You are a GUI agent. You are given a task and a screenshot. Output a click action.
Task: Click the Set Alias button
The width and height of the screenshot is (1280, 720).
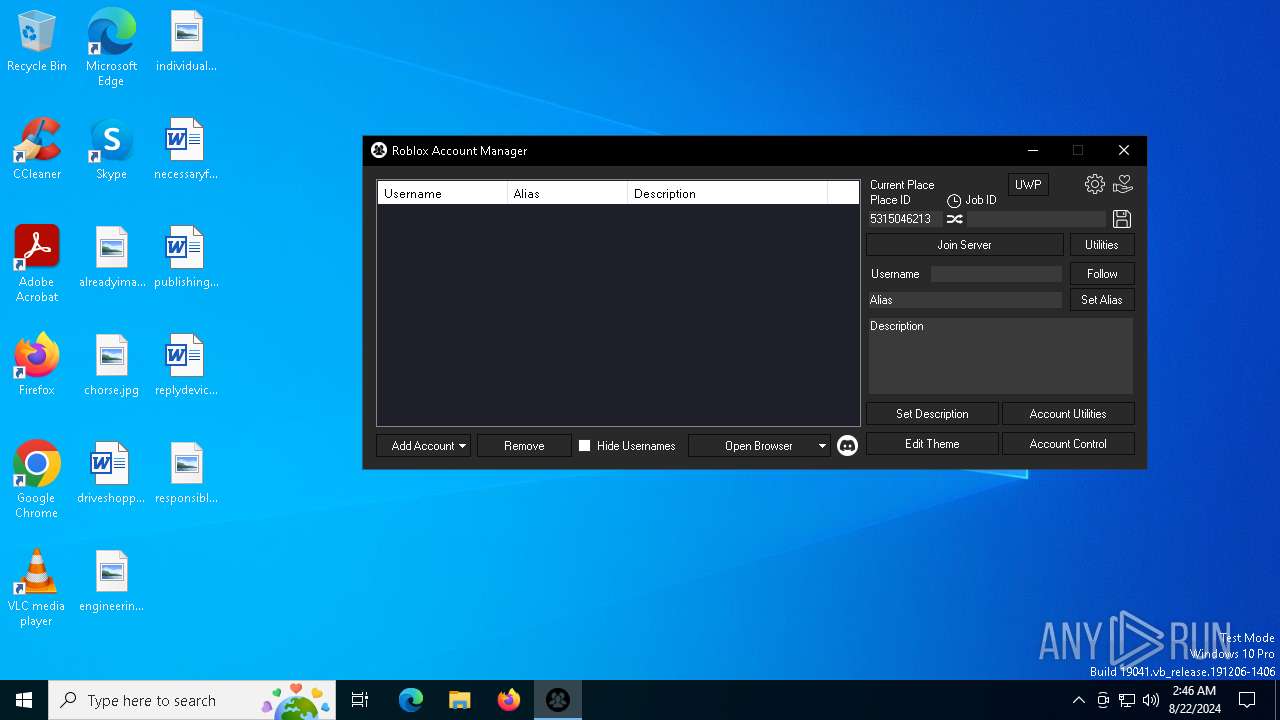coord(1102,300)
